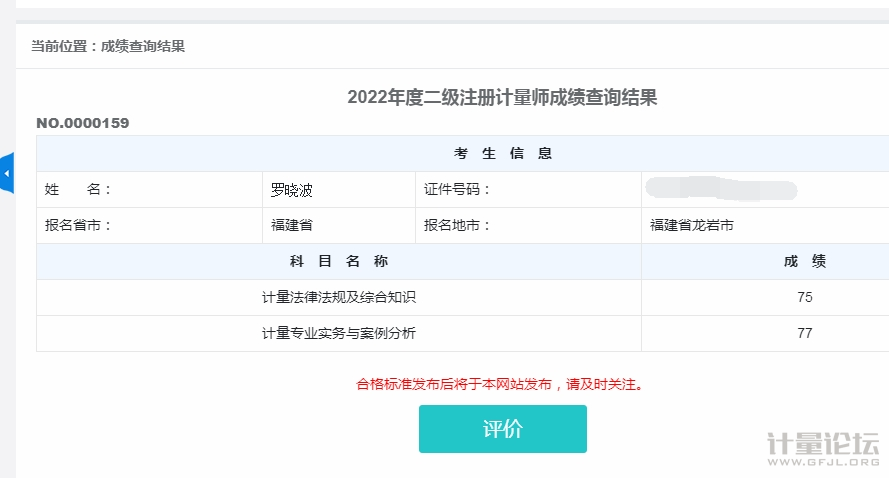Click the NO.0000159 record number
Viewport: 889px width, 478px height.
tap(83, 123)
